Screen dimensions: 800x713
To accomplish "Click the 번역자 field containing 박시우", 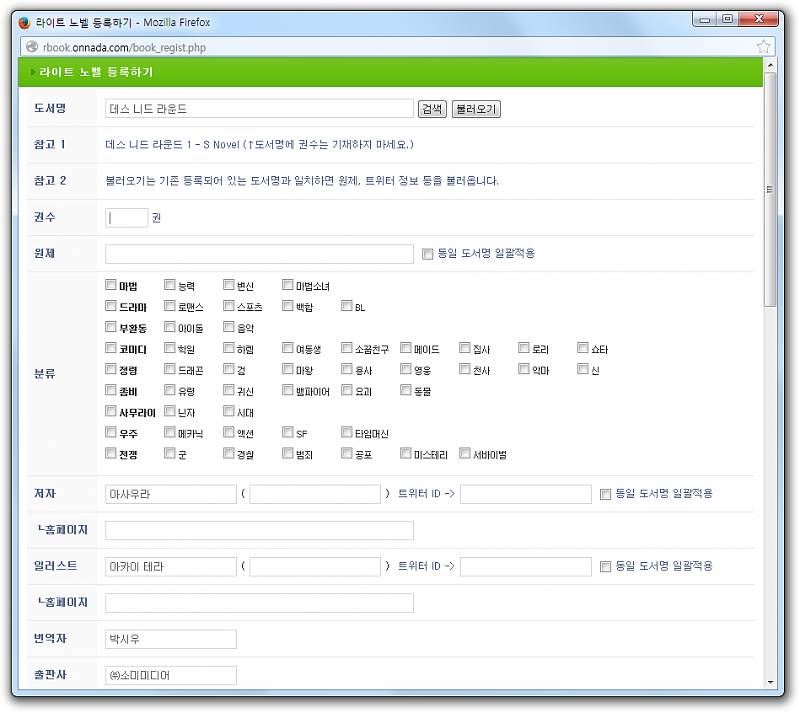I will (x=170, y=639).
